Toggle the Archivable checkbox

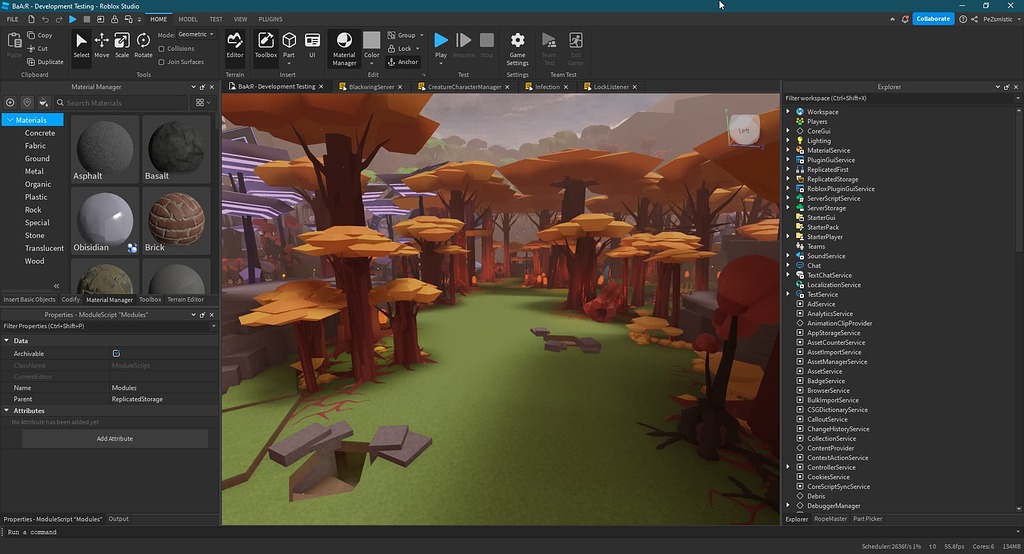[x=116, y=353]
